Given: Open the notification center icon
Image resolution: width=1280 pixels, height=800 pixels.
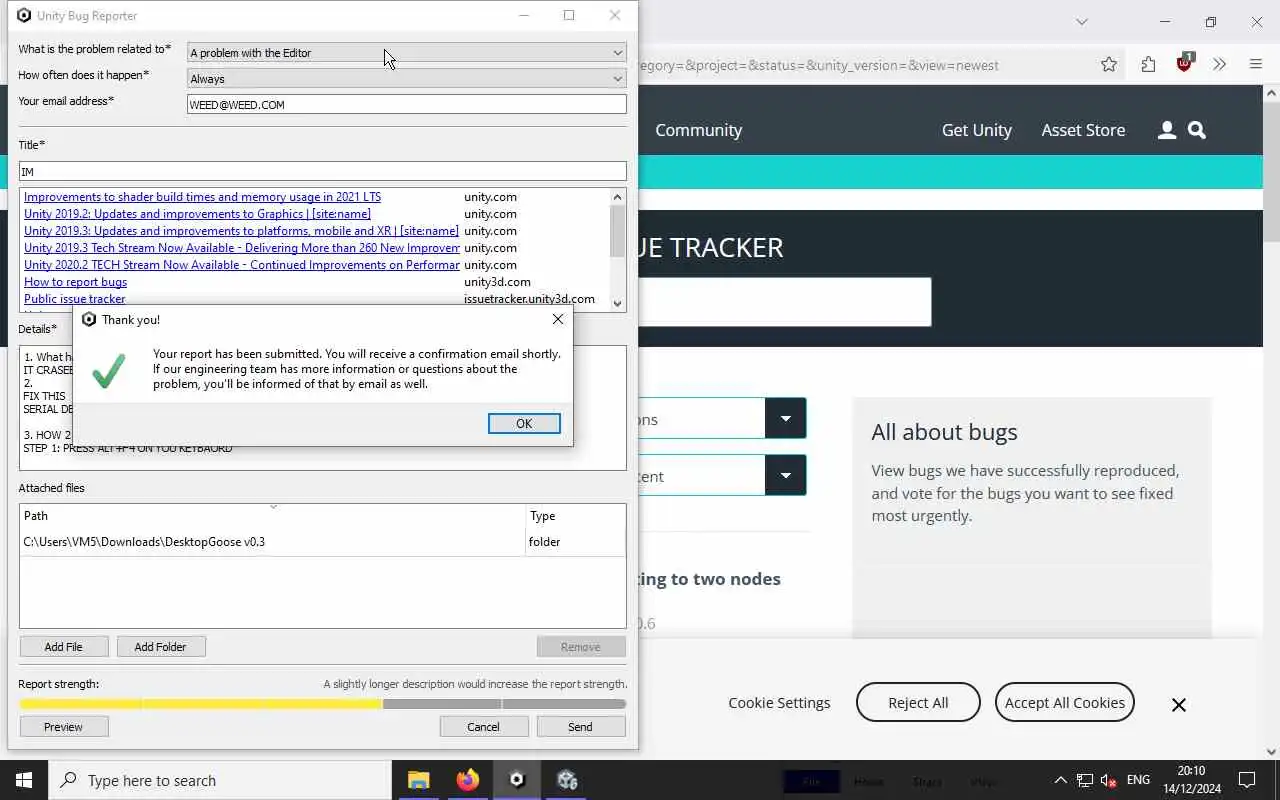Looking at the screenshot, I should 1247,780.
